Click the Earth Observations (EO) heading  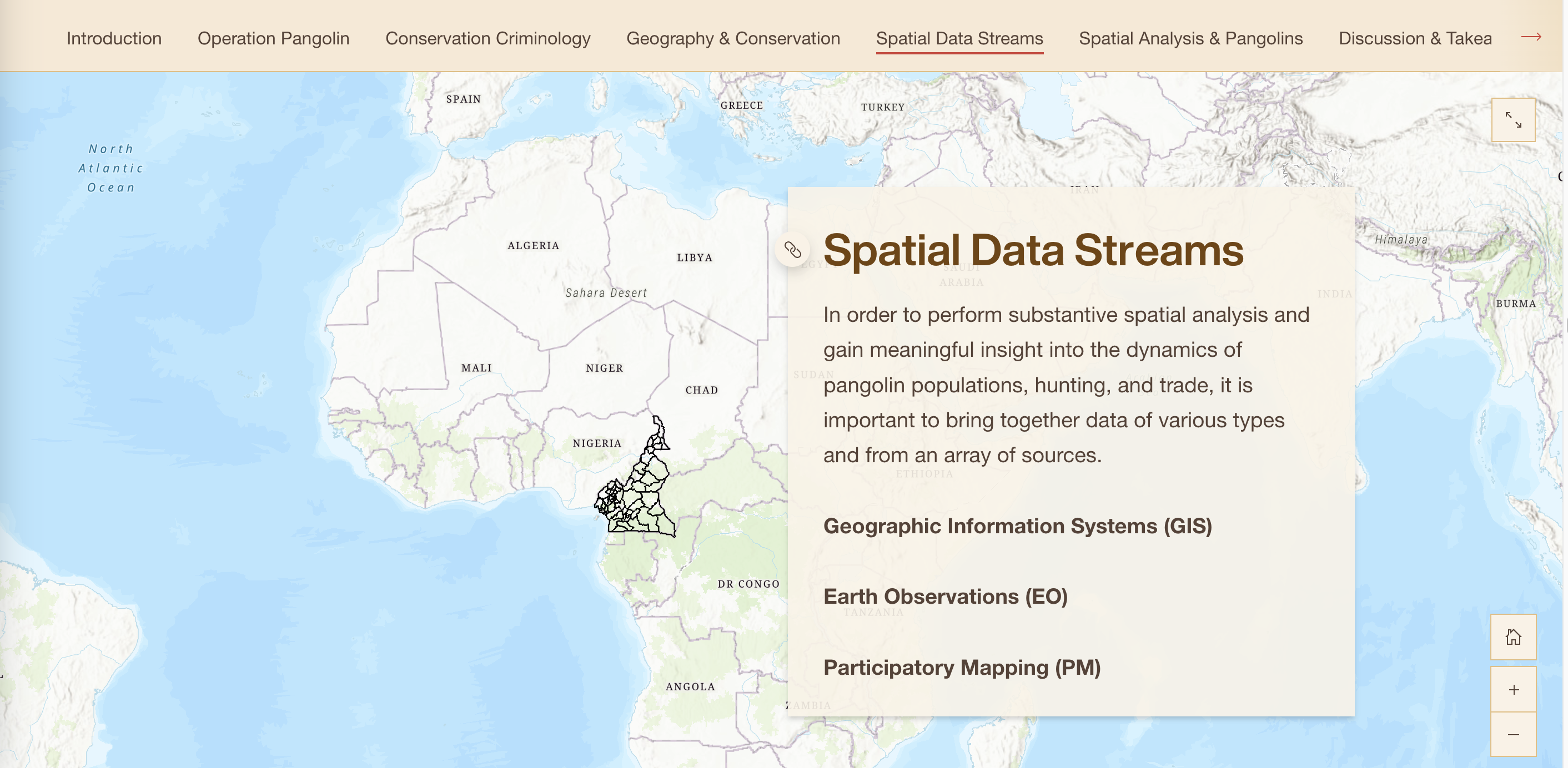(x=946, y=597)
